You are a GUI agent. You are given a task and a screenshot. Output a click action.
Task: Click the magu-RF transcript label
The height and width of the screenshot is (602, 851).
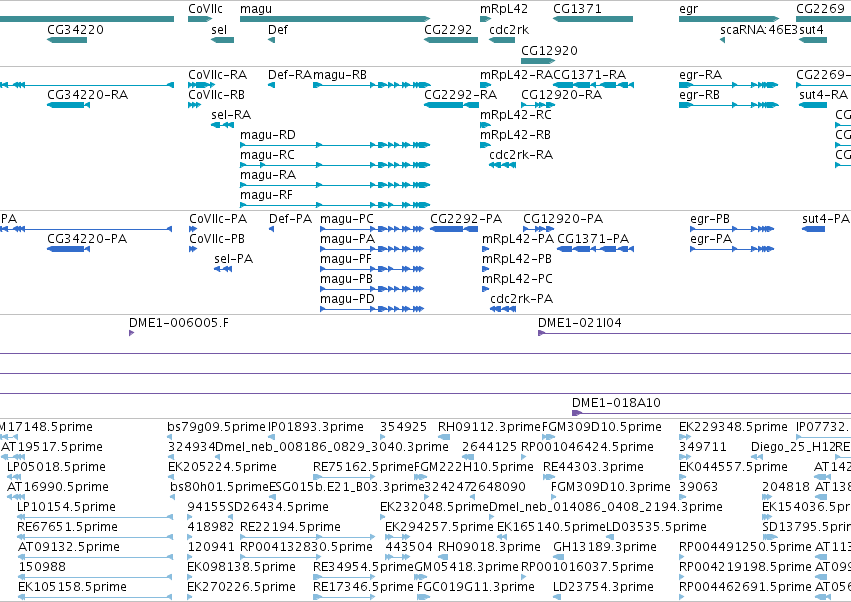click(266, 195)
